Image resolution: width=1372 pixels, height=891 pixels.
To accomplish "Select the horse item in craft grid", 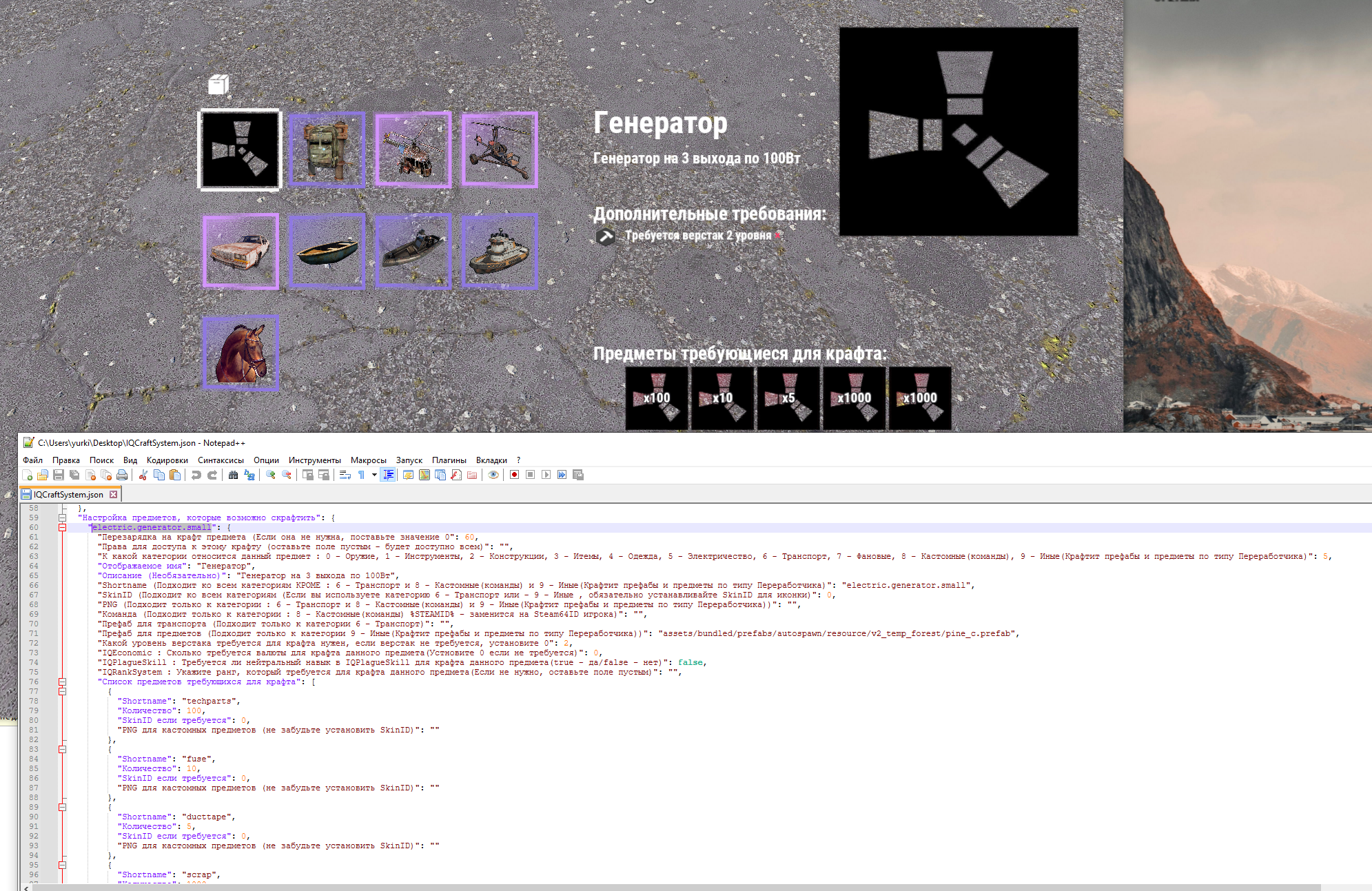I will [240, 353].
